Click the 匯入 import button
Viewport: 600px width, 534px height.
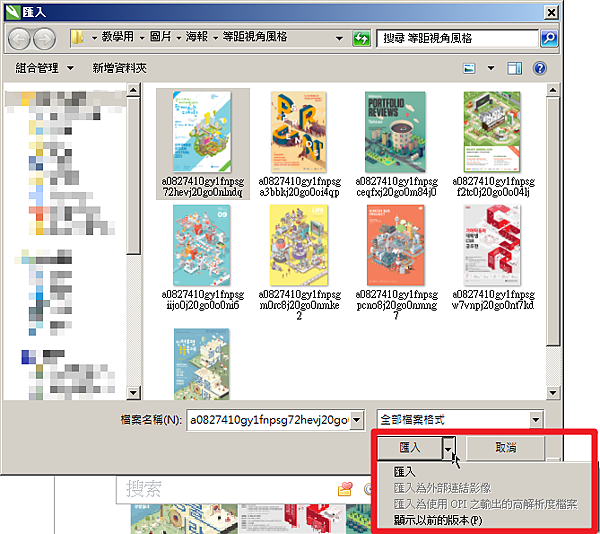tap(410, 448)
